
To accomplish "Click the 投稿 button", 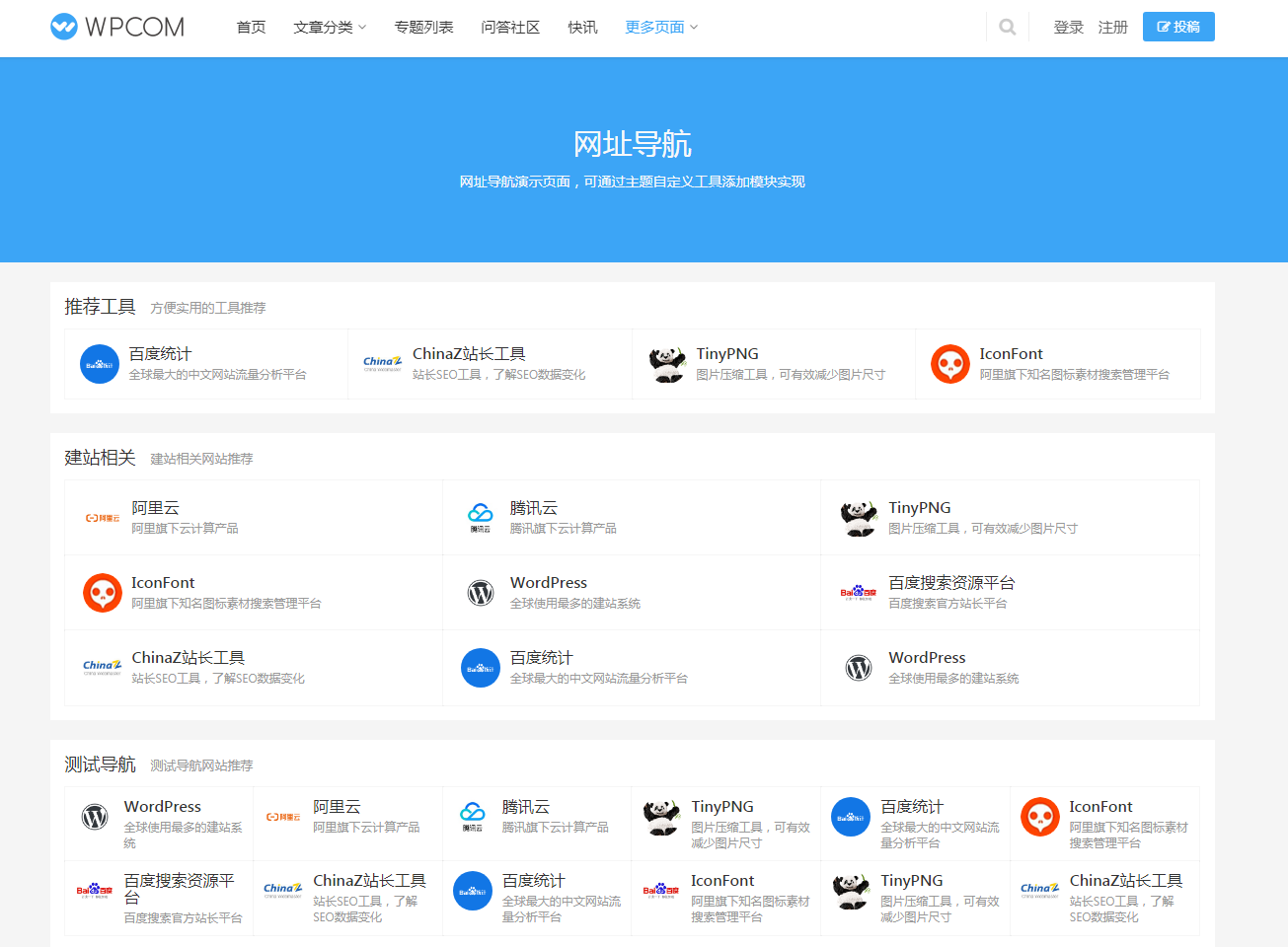I will pos(1178,27).
